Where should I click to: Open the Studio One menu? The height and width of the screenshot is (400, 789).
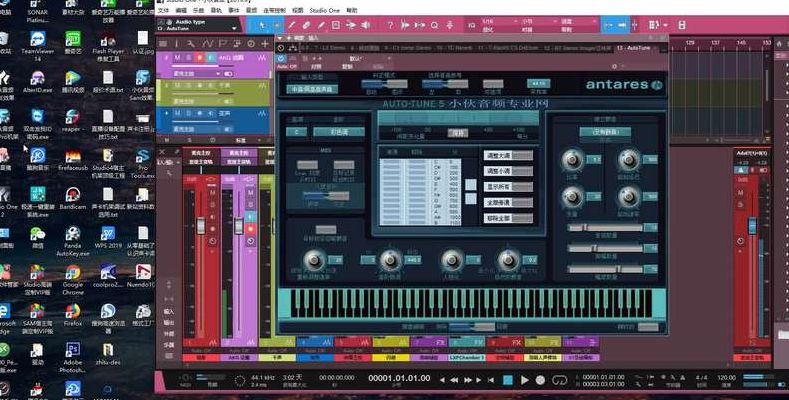(325, 10)
